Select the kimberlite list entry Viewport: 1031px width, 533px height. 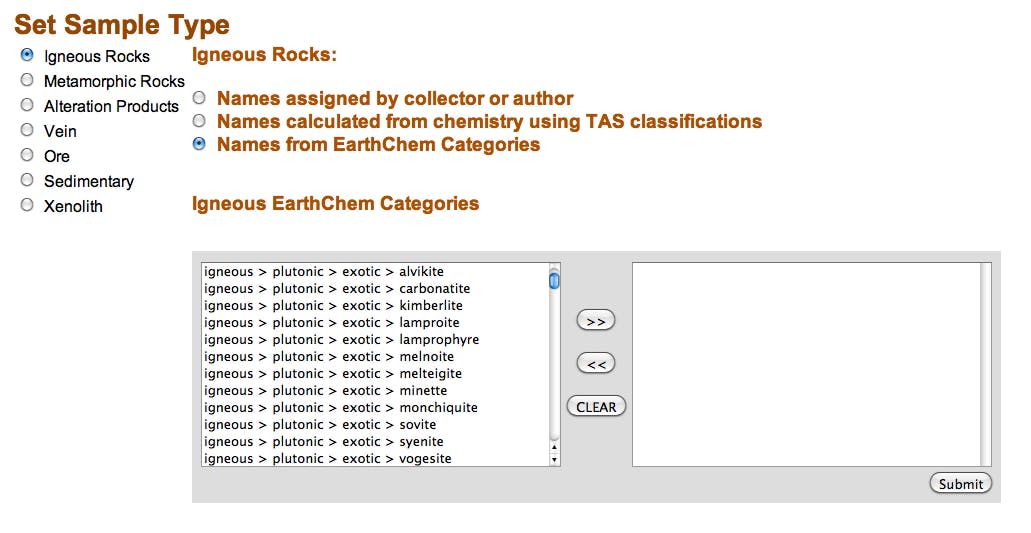(x=375, y=306)
